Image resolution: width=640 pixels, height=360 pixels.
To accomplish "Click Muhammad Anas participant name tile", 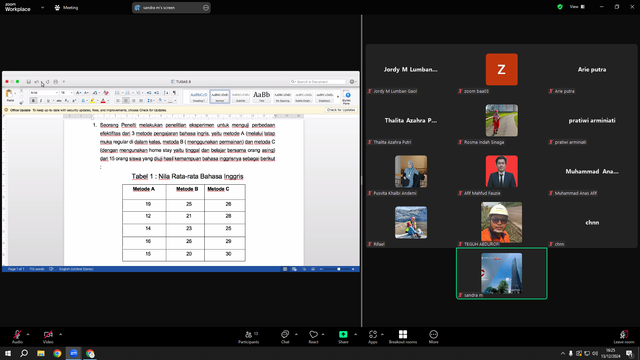I will [x=592, y=171].
